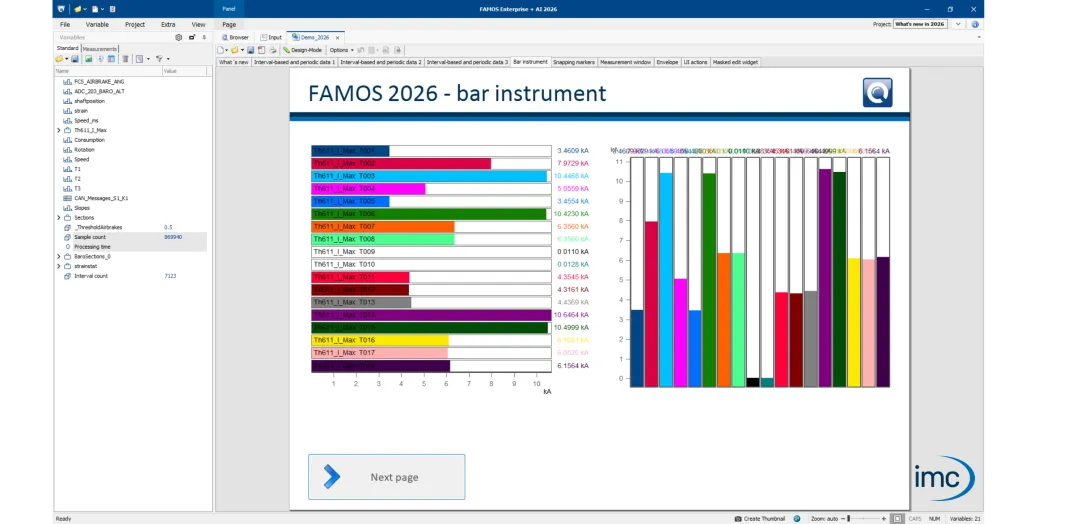The width and height of the screenshot is (1080, 524).
Task: Click the blue info icon near Project box
Action: 975,23
